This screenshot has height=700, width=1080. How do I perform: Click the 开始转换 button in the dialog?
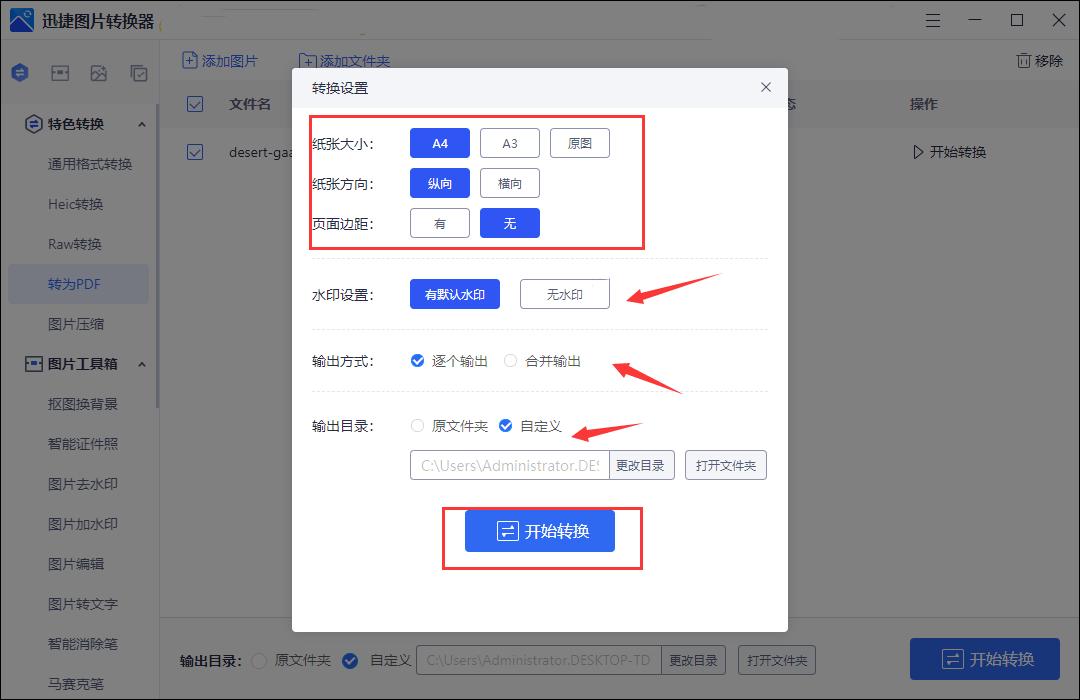(541, 531)
